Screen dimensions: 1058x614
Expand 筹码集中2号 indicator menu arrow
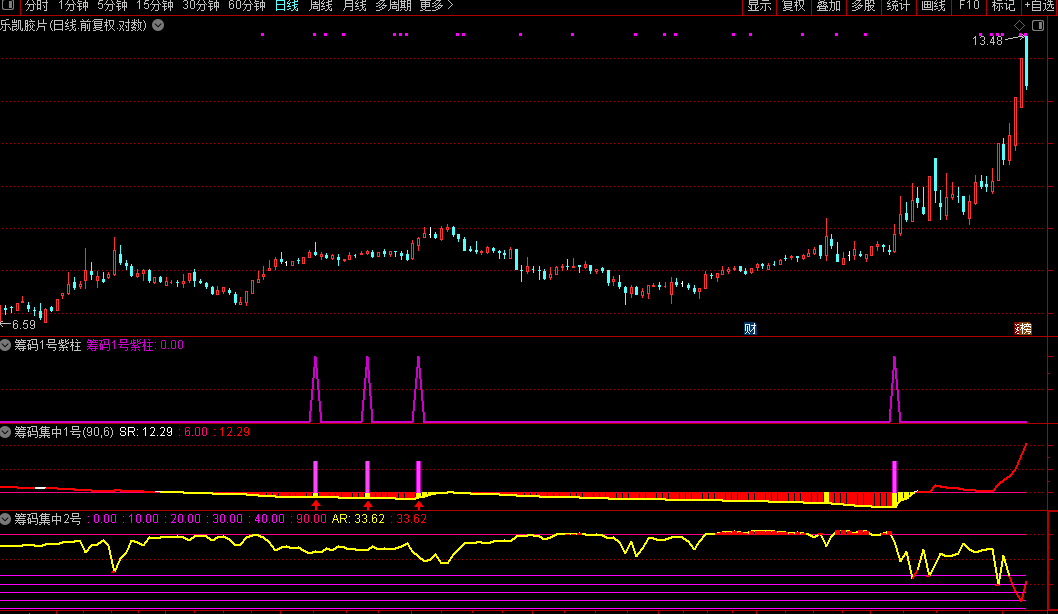(6, 519)
